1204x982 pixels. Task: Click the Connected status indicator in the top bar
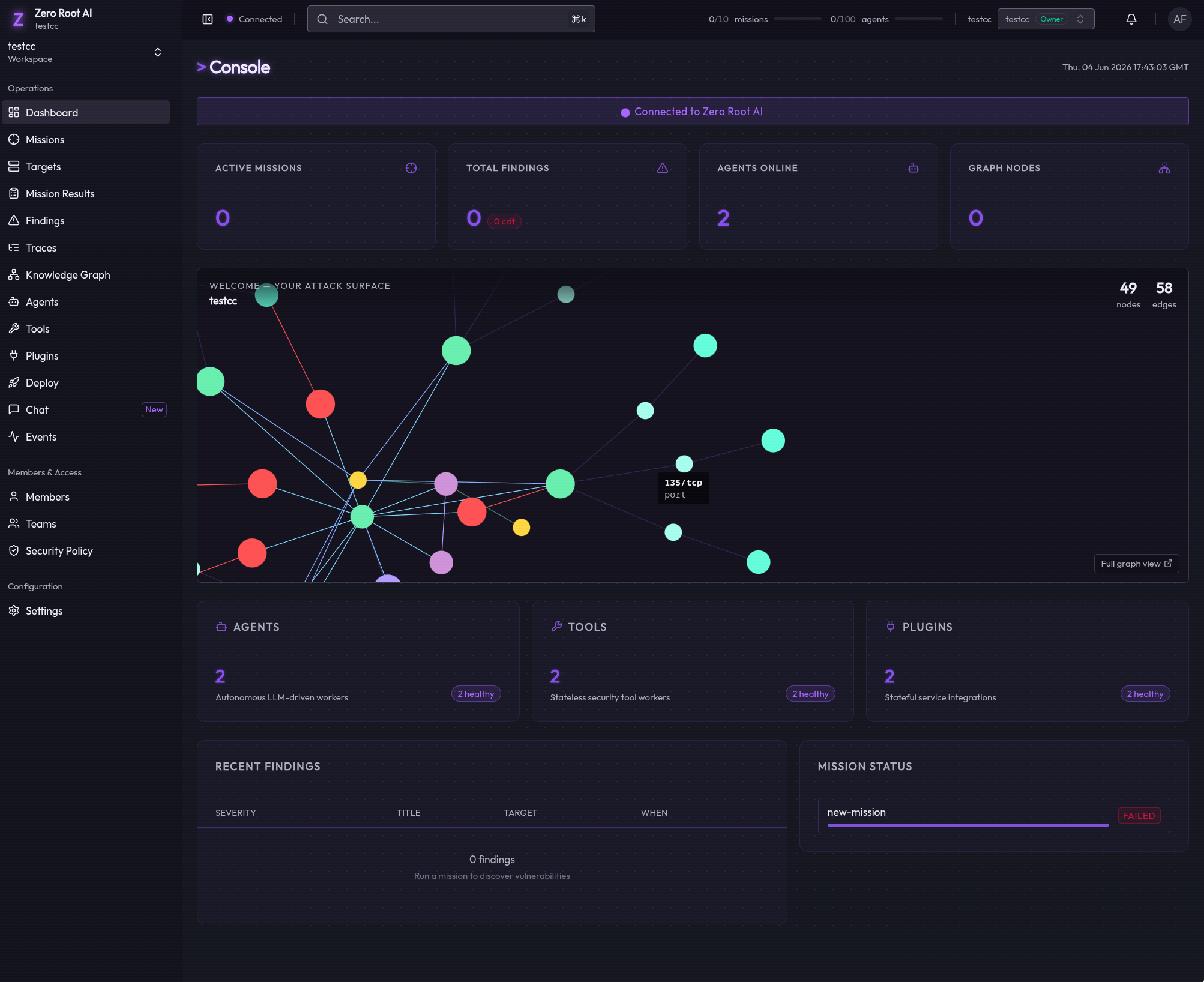tap(254, 19)
